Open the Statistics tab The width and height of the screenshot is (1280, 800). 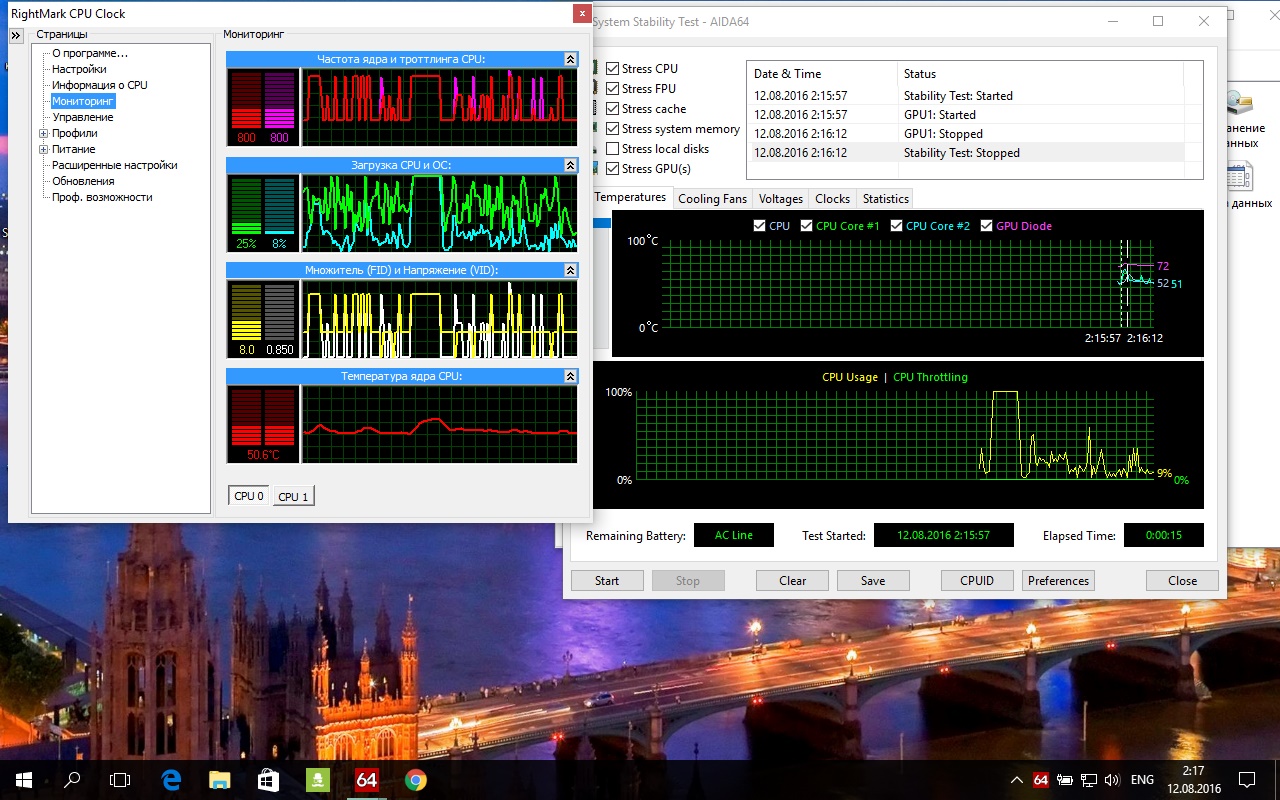point(885,198)
